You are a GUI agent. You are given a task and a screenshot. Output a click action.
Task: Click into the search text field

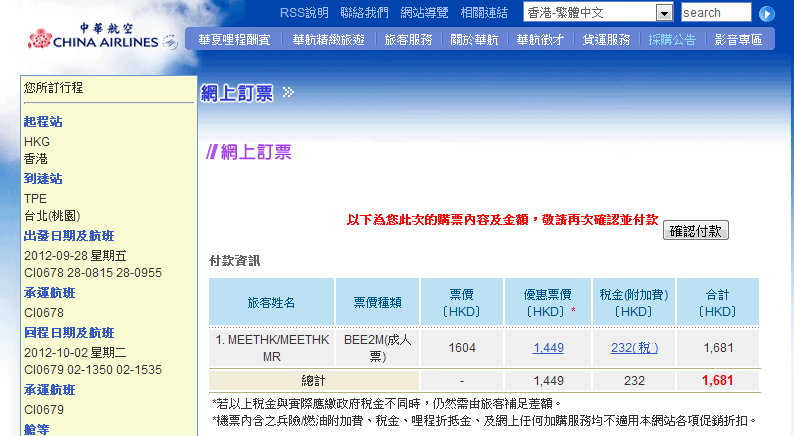click(715, 13)
